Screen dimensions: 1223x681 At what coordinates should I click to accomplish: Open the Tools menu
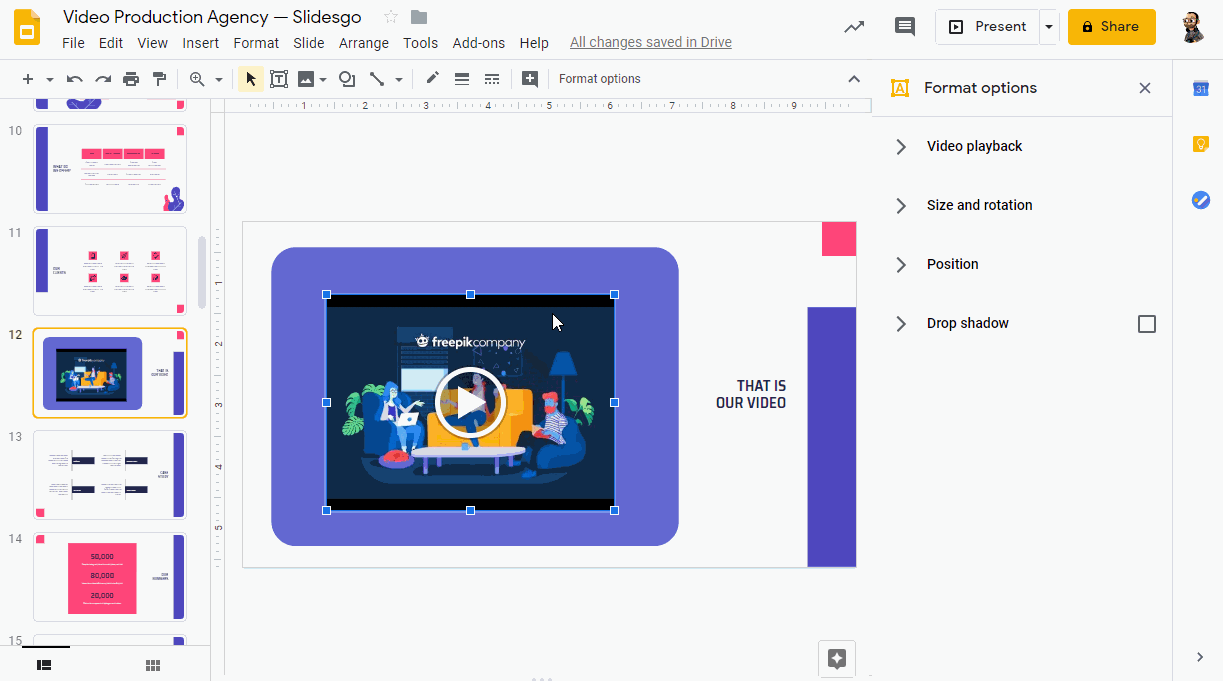click(x=421, y=43)
